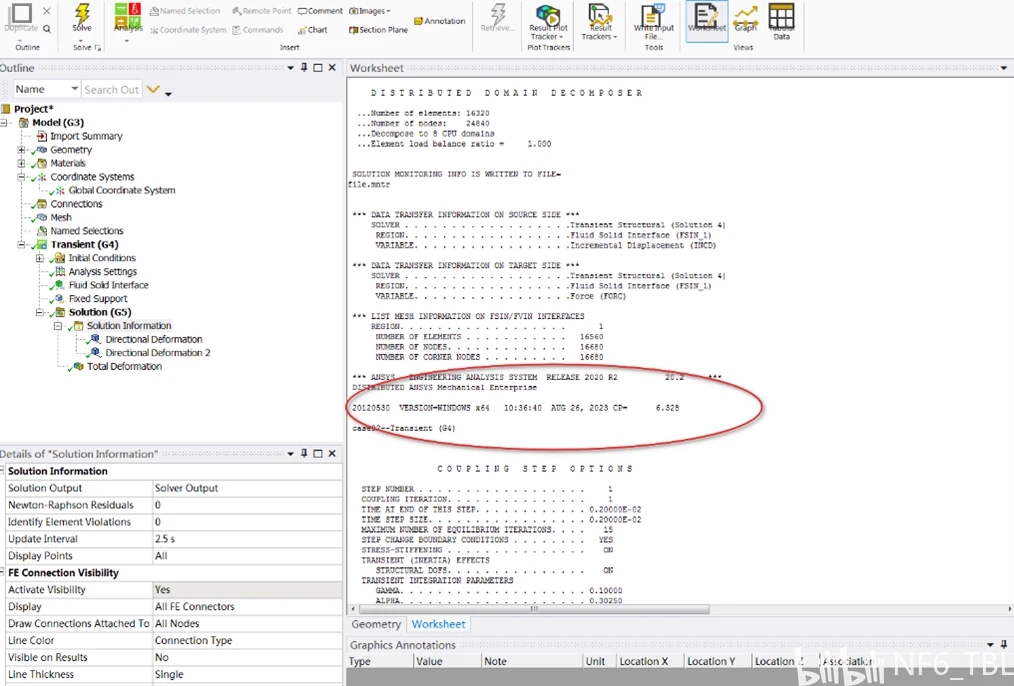Collapse the Solution Information node

[x=58, y=326]
